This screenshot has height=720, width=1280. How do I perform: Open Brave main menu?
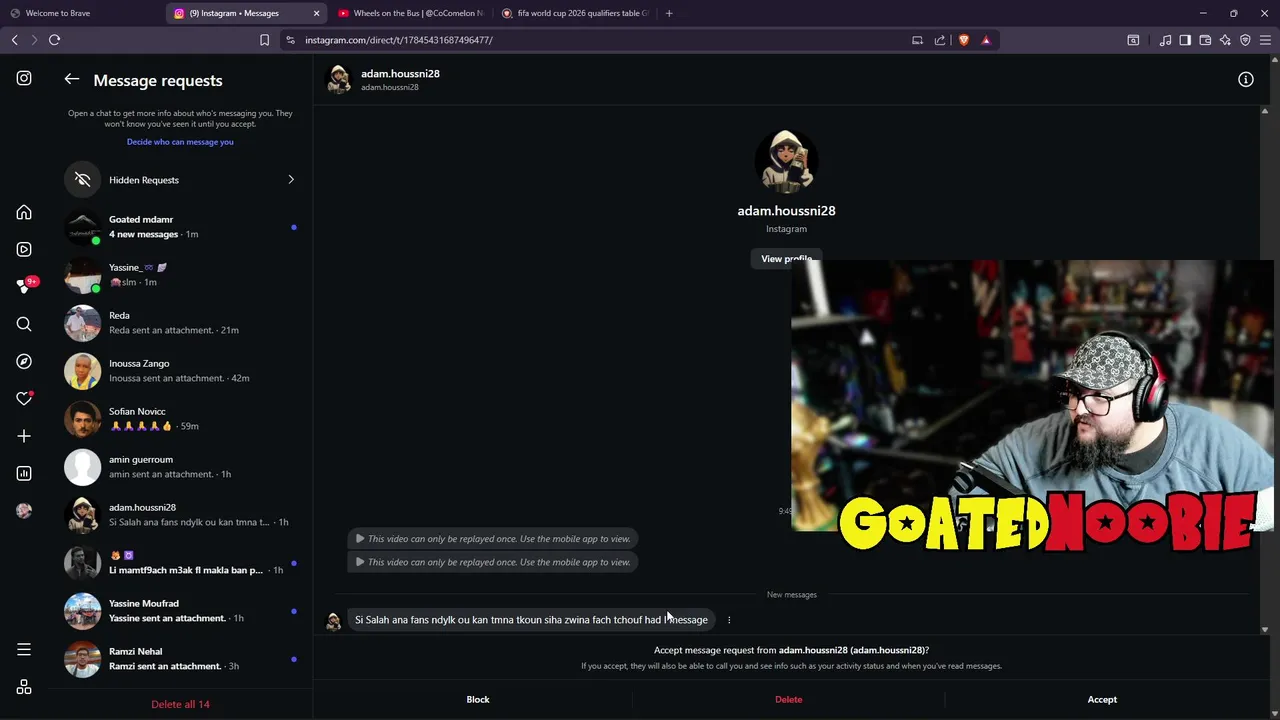(1265, 40)
